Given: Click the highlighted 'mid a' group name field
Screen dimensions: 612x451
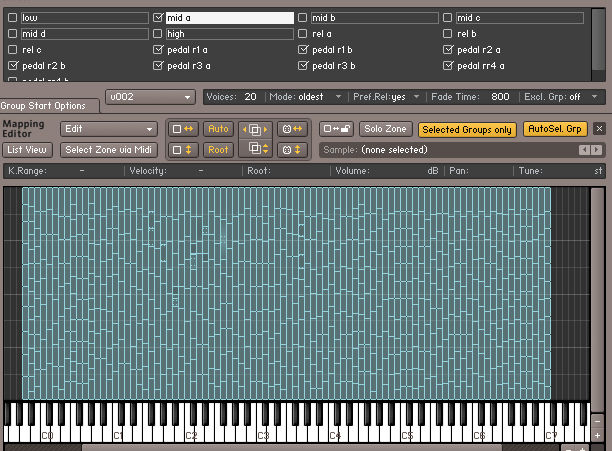Looking at the screenshot, I should 230,18.
